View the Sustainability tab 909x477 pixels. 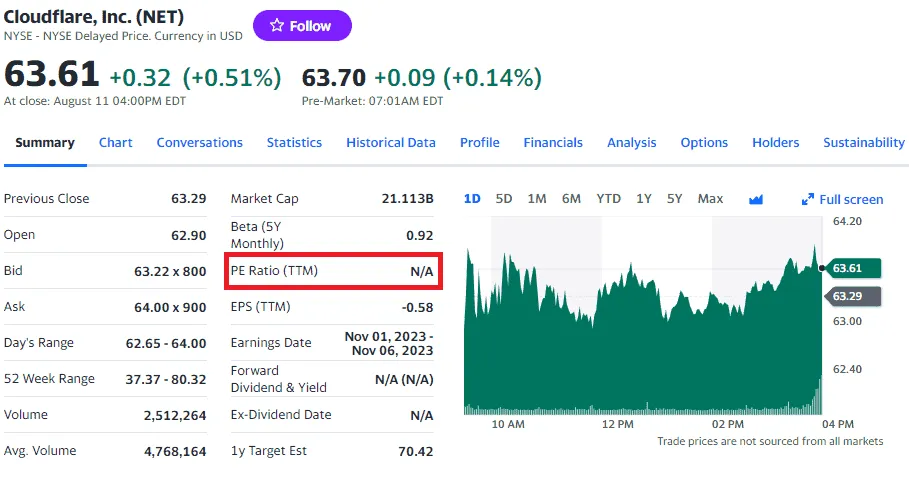[863, 142]
